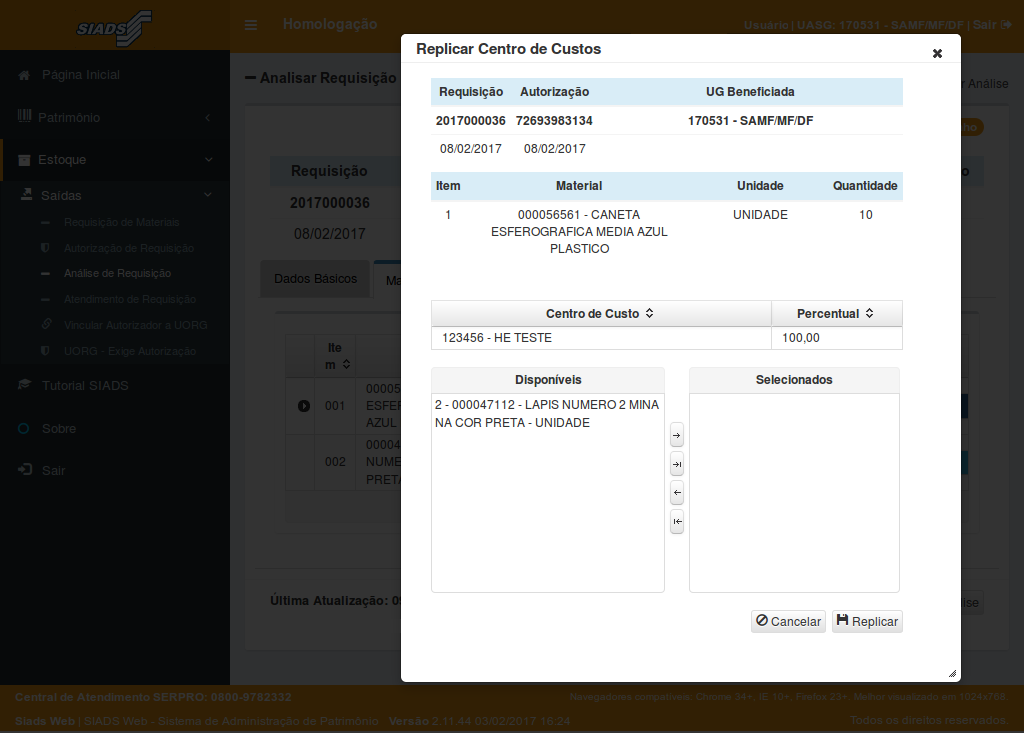1024x733 pixels.
Task: Open Autorização de Requisição link
Action: (129, 248)
